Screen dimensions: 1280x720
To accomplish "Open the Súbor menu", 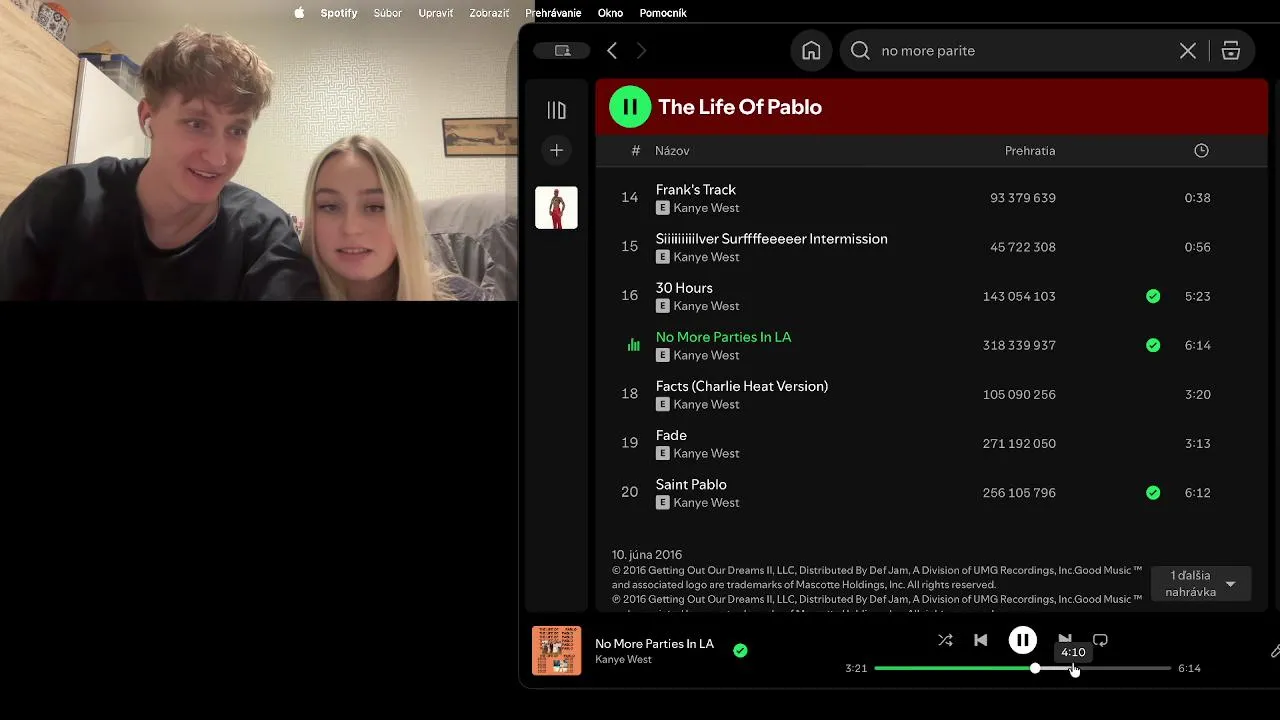I will point(388,13).
